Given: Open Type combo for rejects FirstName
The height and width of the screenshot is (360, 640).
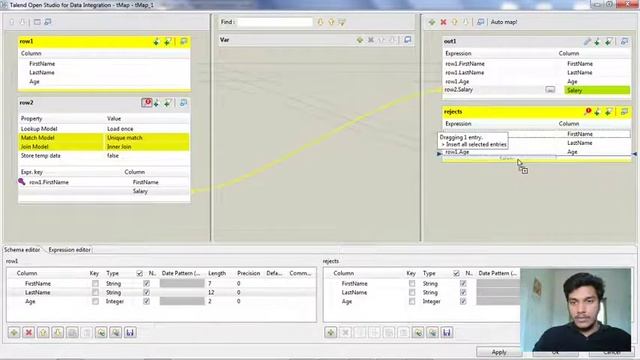Looking at the screenshot, I should [430, 283].
